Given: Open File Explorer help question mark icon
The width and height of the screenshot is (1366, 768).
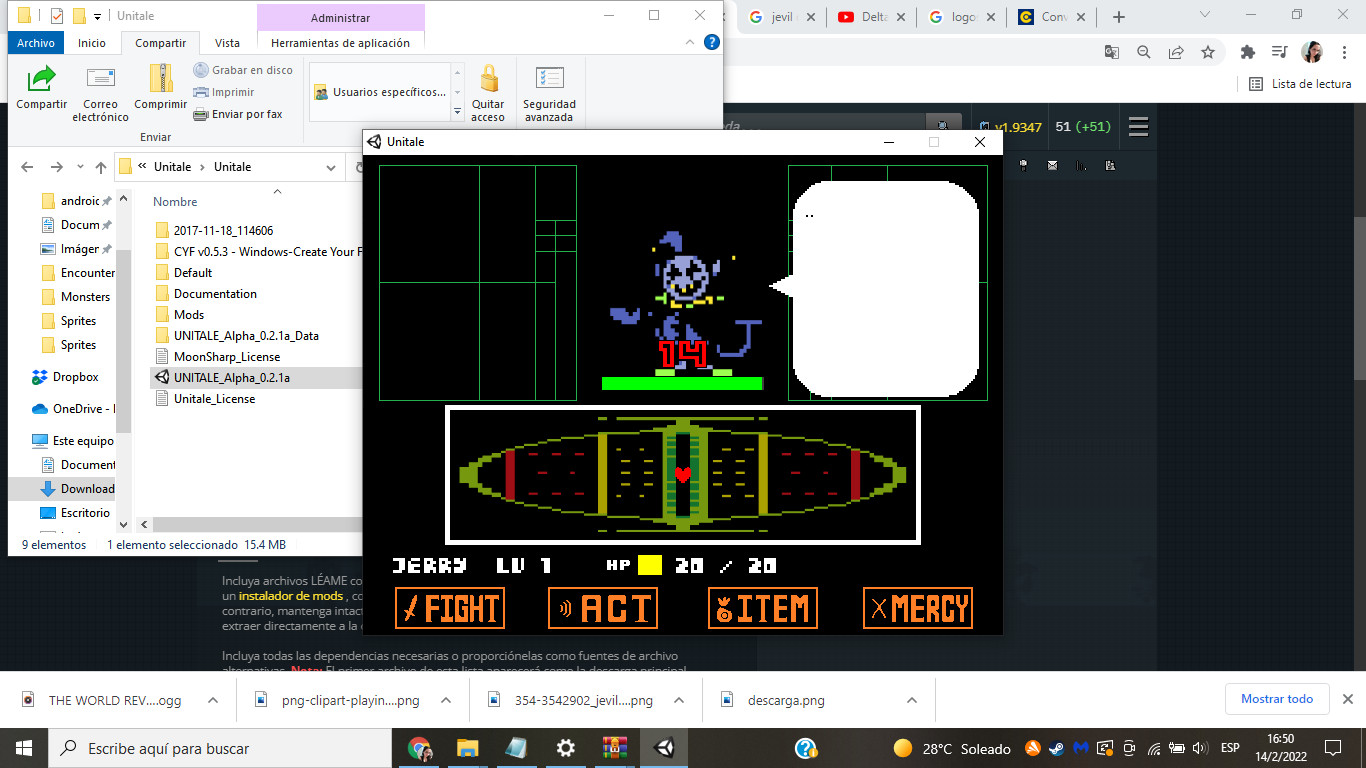Looking at the screenshot, I should [x=712, y=43].
